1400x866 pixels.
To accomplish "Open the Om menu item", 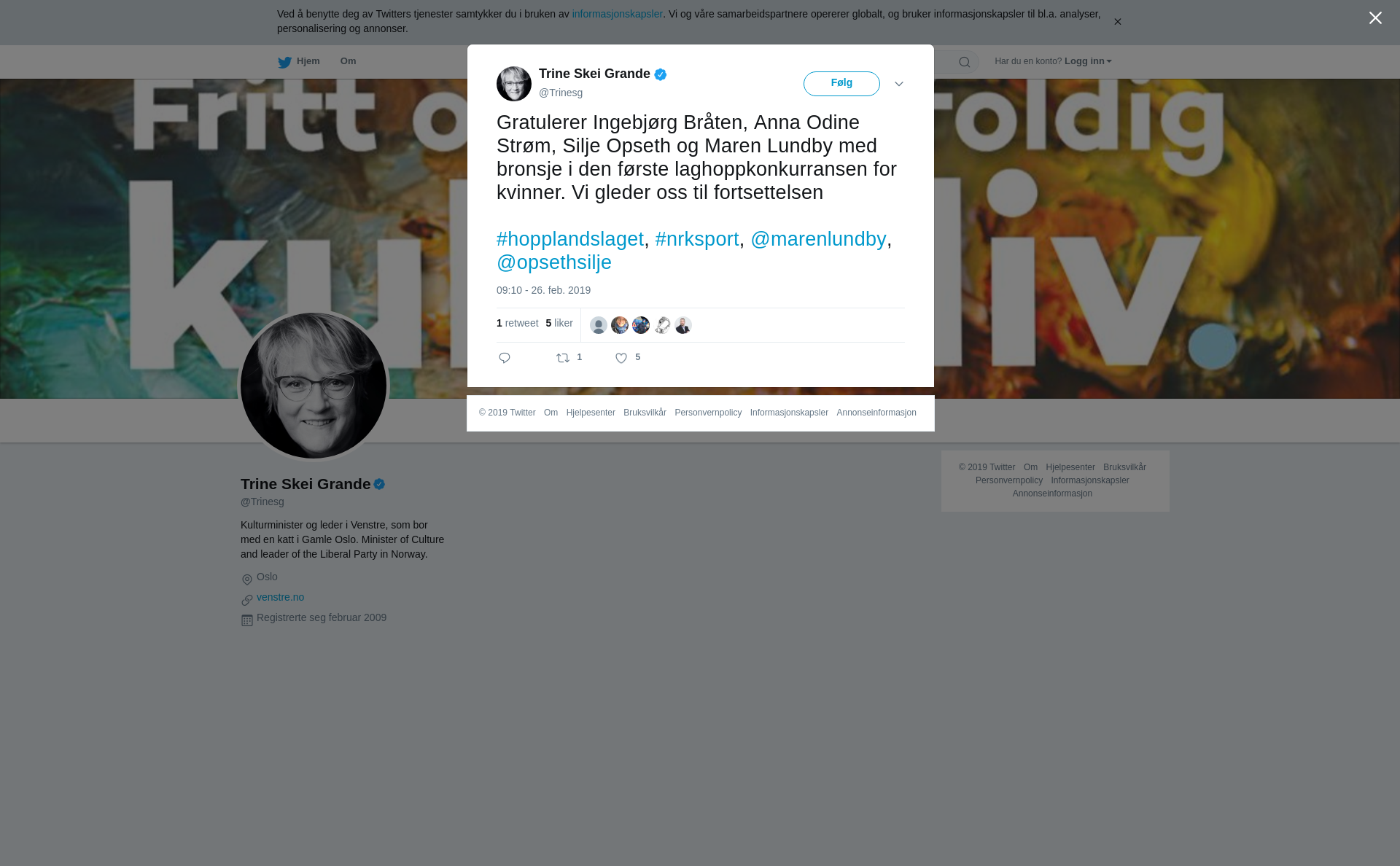I will tap(348, 61).
